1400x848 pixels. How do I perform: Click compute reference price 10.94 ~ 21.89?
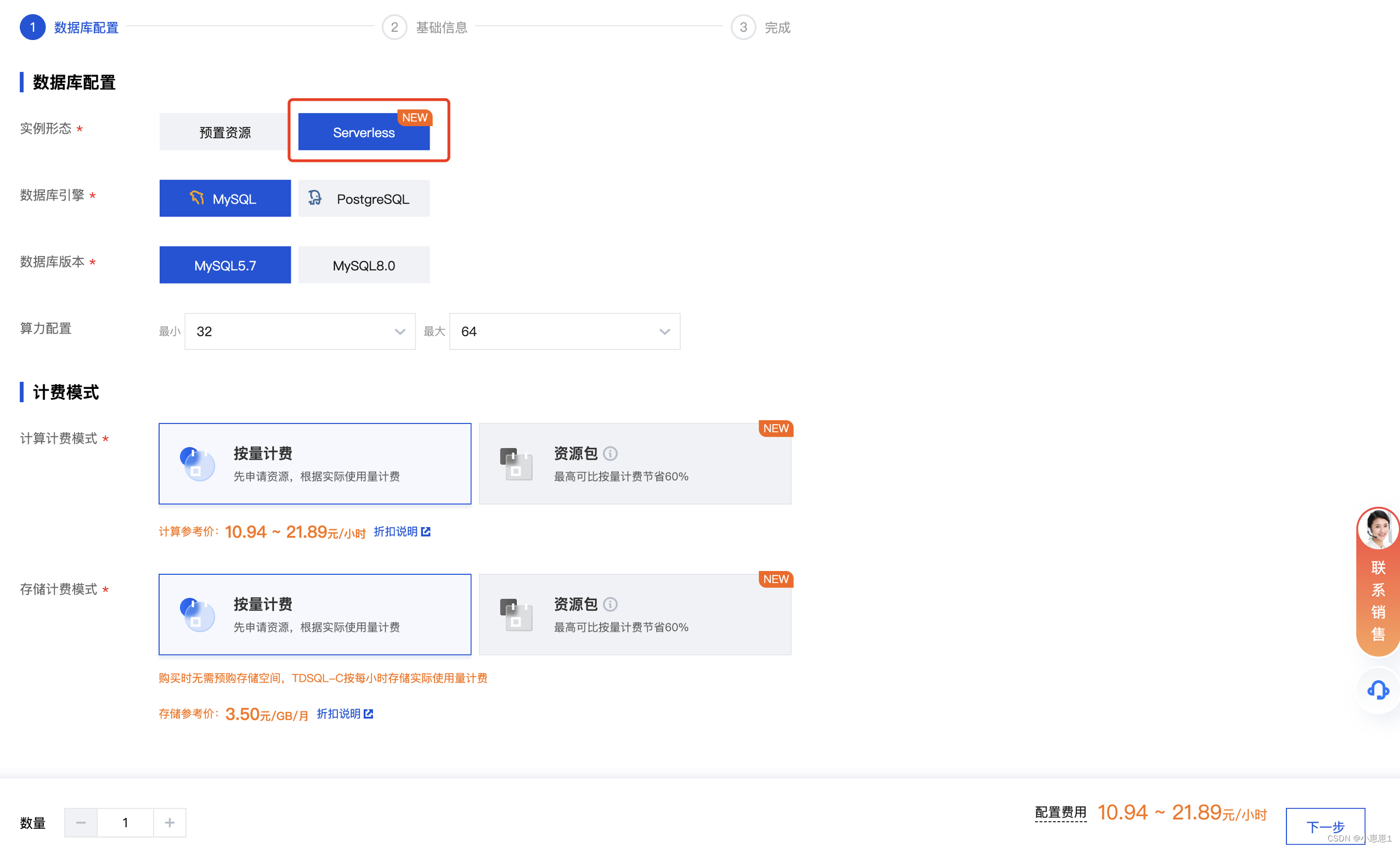tap(295, 532)
